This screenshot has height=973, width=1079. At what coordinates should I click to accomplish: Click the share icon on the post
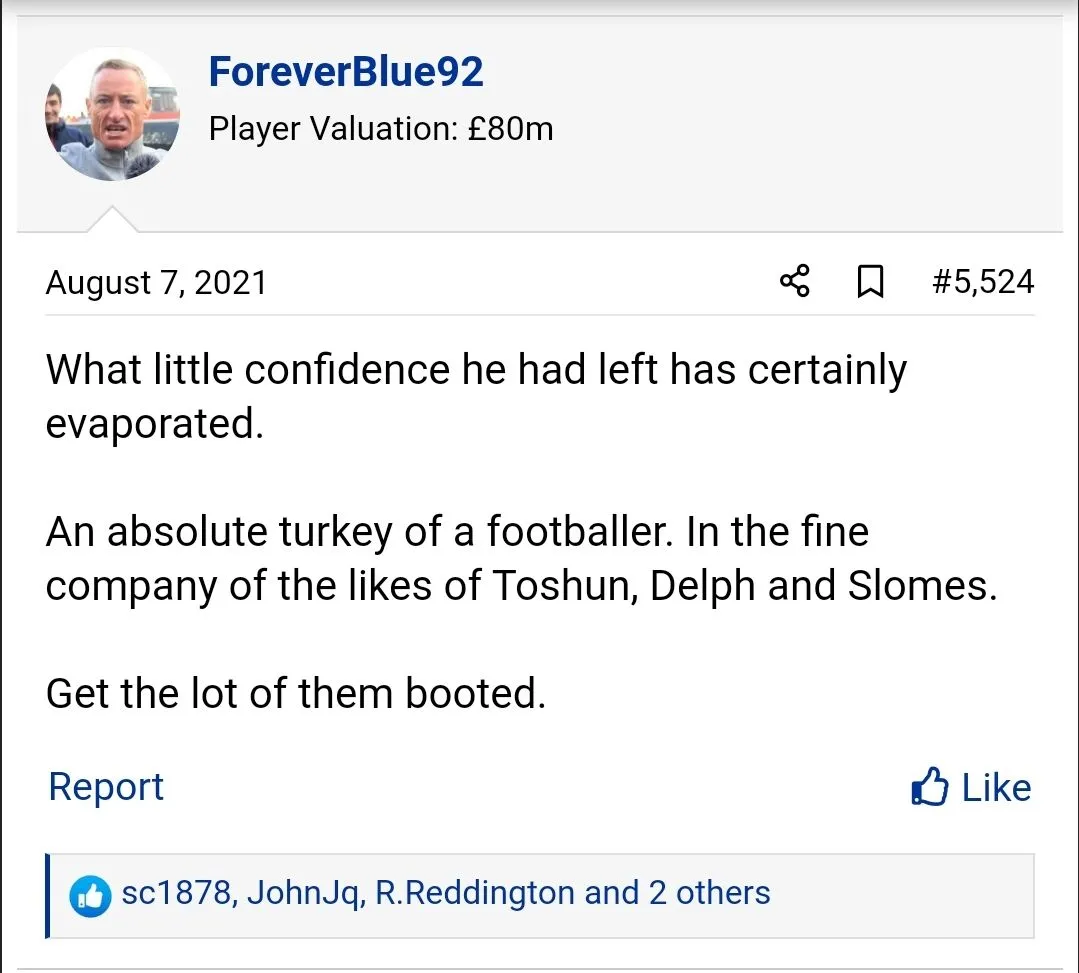point(795,281)
